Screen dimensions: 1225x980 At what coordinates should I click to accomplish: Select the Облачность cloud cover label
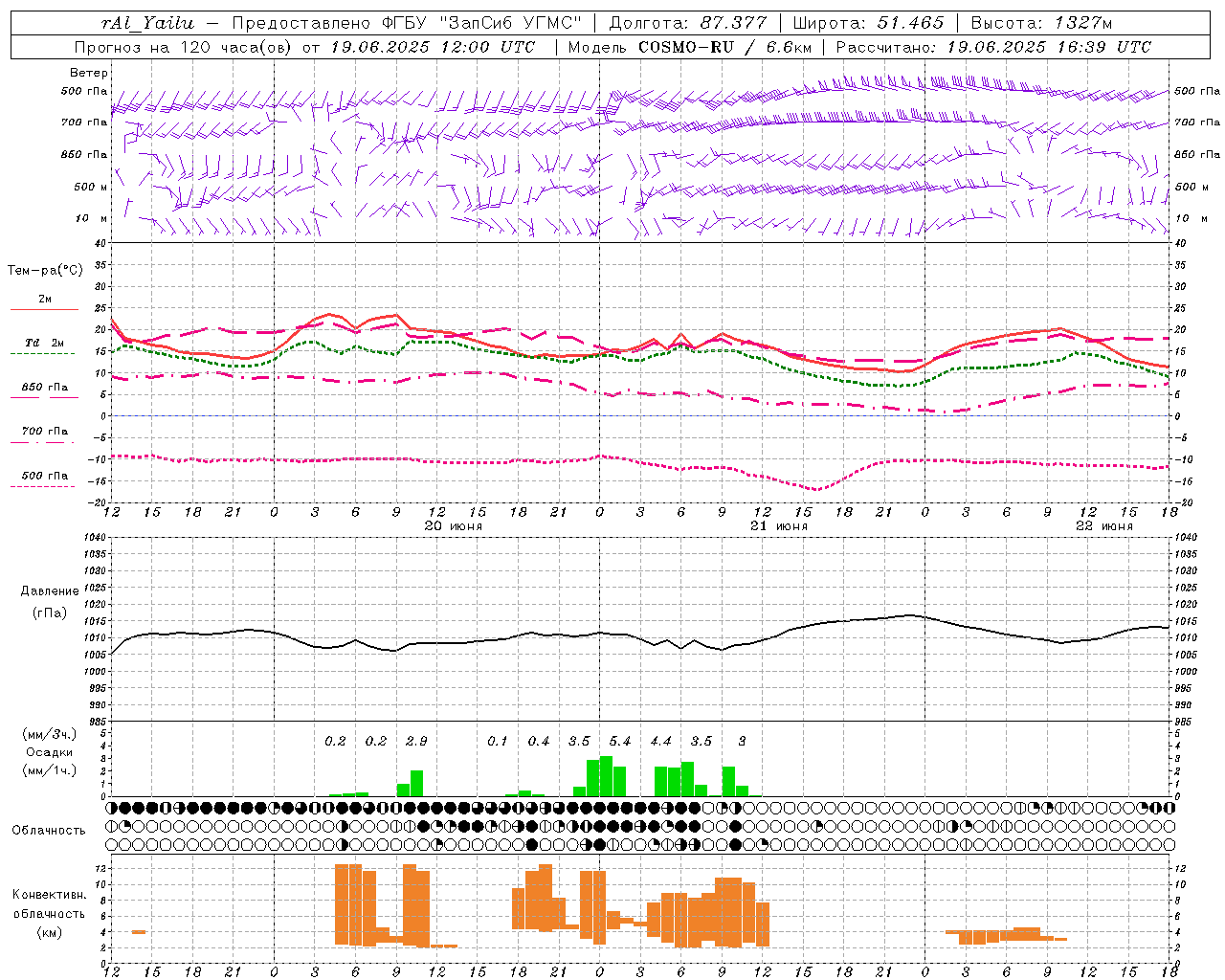[x=49, y=831]
